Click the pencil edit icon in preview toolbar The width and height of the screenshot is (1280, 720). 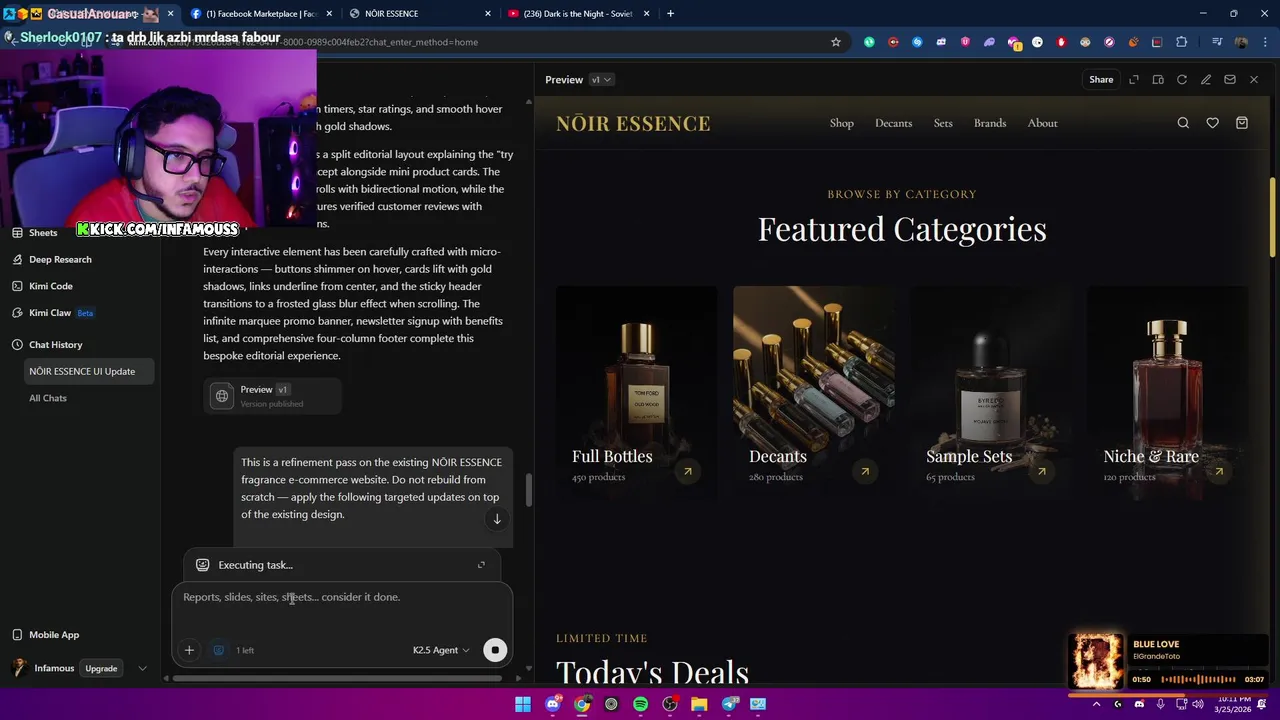(x=1206, y=80)
